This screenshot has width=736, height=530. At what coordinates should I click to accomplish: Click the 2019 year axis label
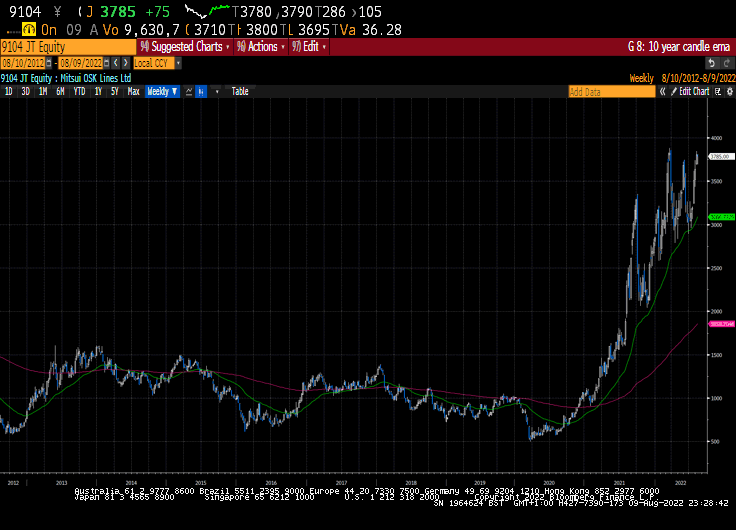(480, 483)
